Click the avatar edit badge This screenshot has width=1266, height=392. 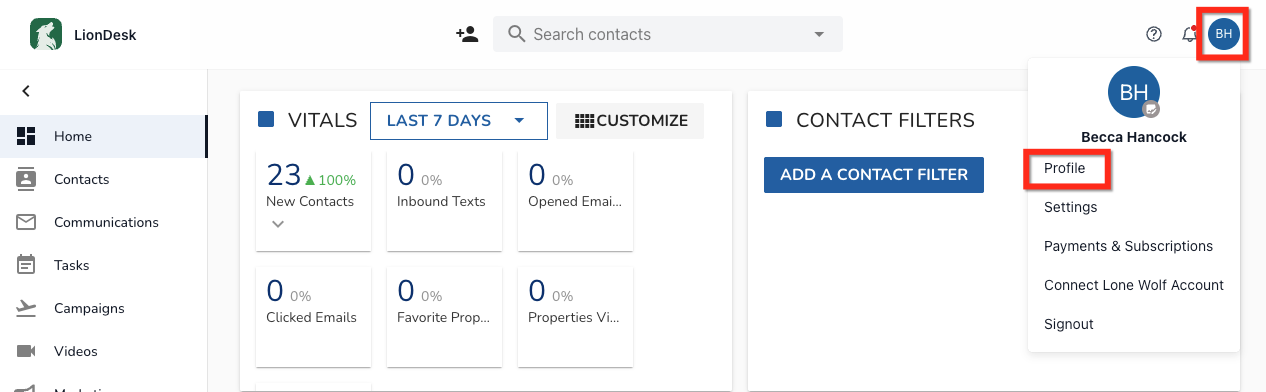click(1152, 109)
